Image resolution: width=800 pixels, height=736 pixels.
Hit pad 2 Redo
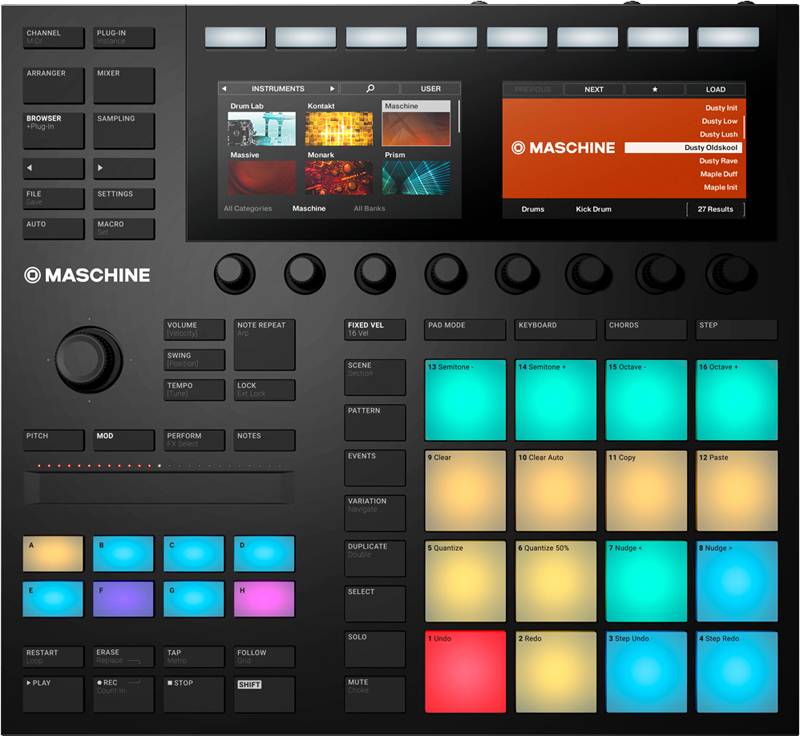pos(556,672)
